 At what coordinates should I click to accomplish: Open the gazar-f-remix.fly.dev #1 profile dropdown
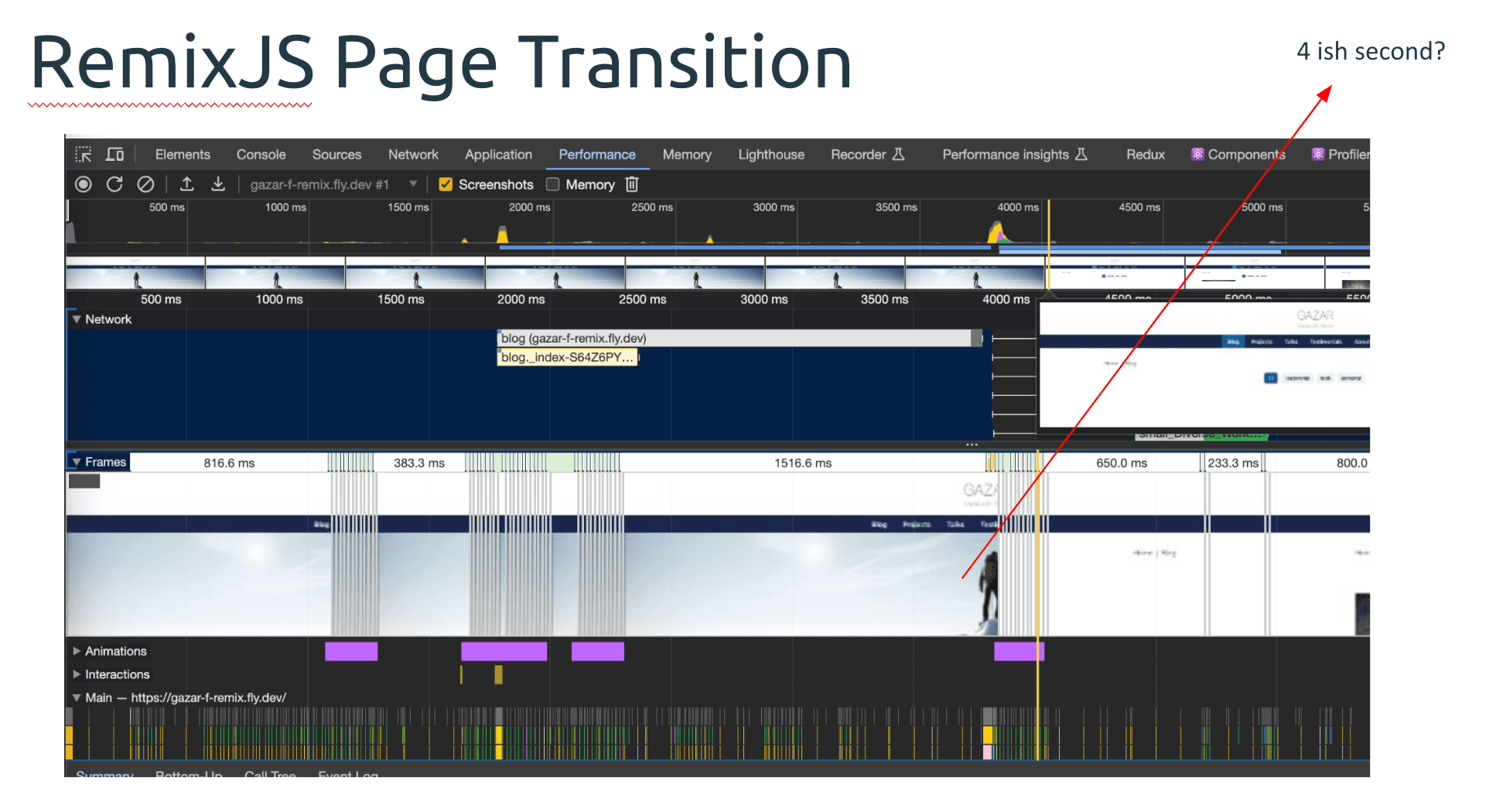point(334,184)
